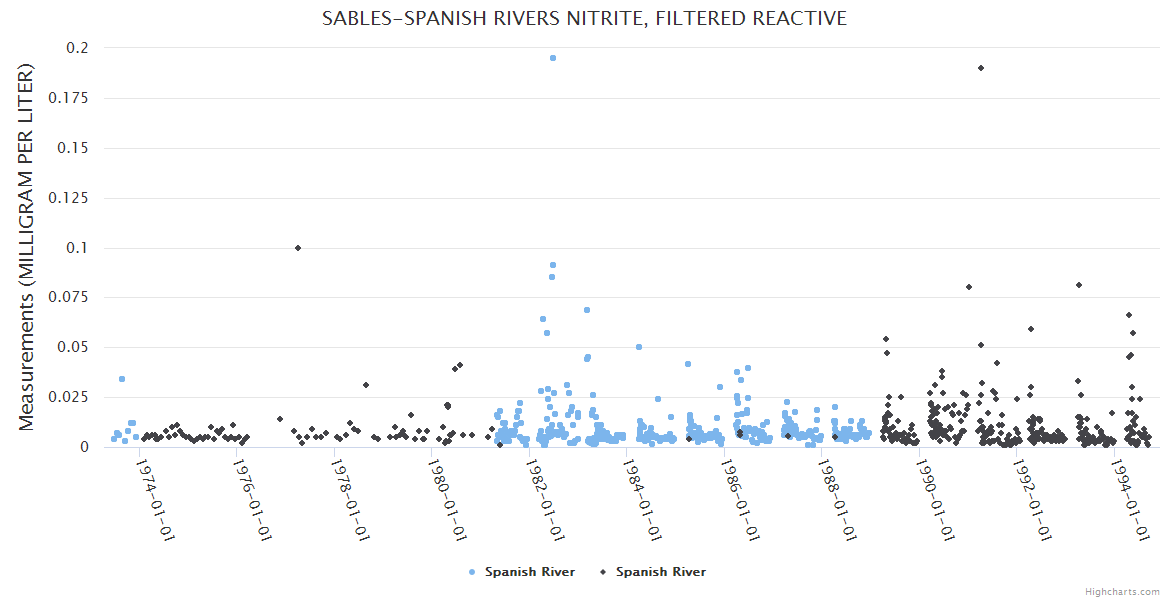Open the Highcharts.com credit link

tap(1122, 591)
